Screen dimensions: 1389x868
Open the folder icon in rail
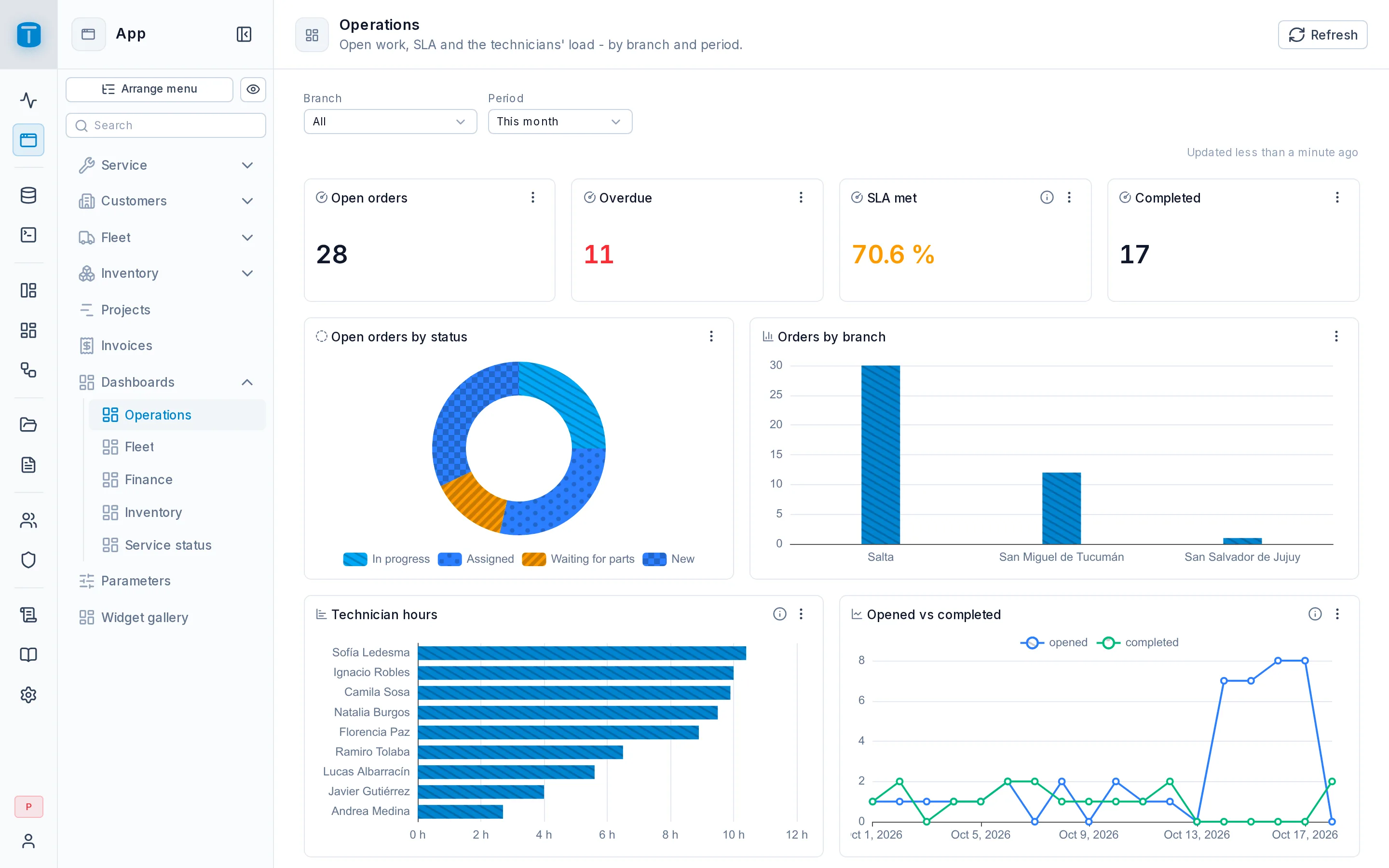(28, 425)
